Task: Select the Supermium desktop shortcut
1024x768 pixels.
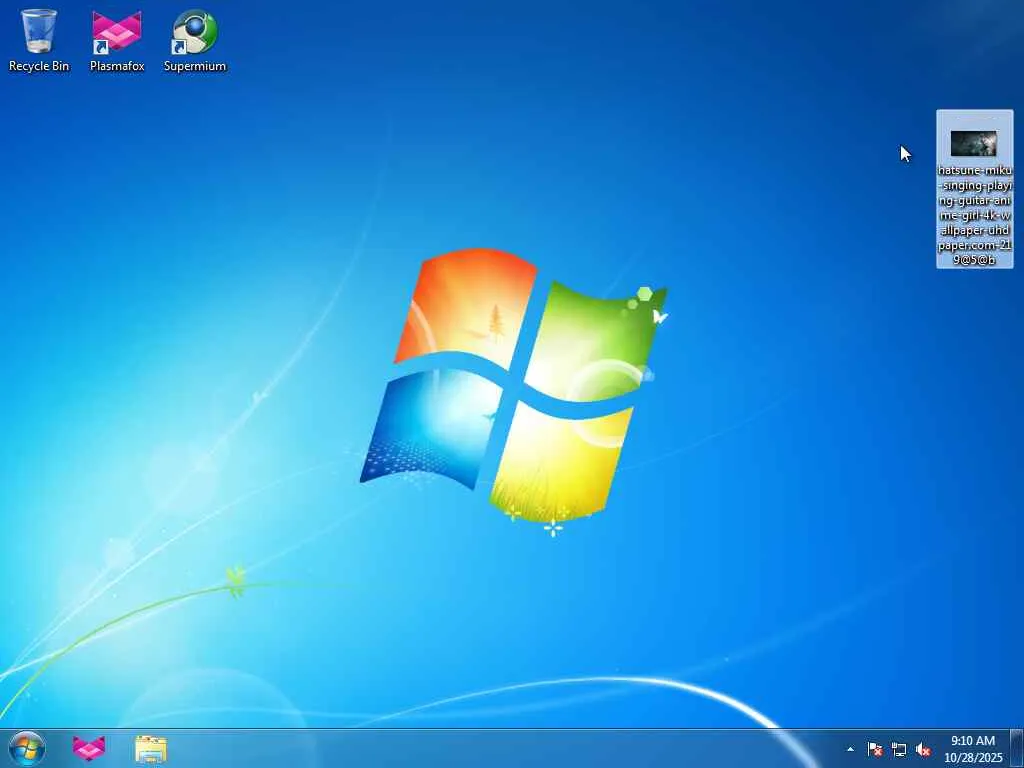Action: tap(195, 40)
